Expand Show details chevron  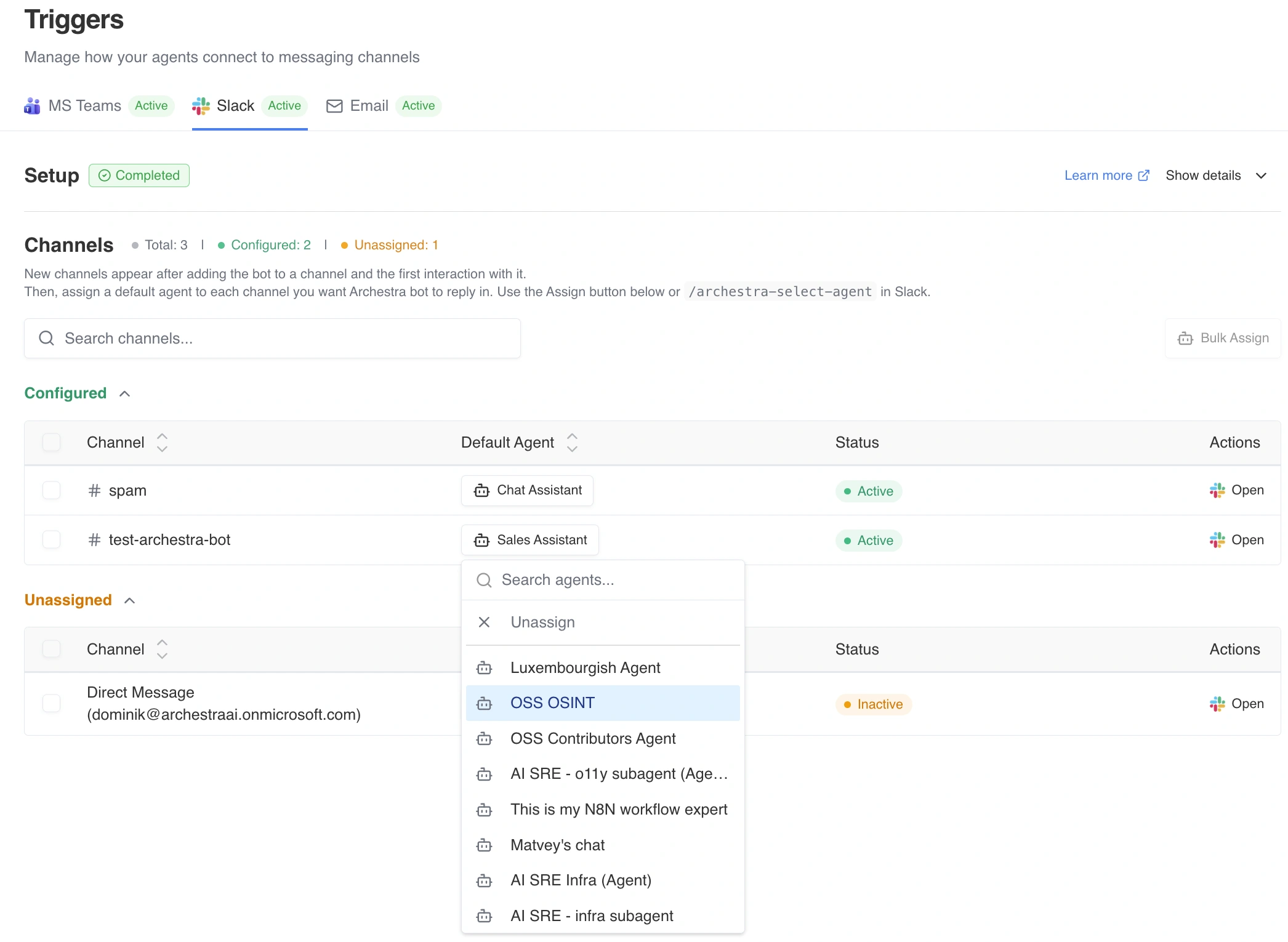click(x=1262, y=175)
